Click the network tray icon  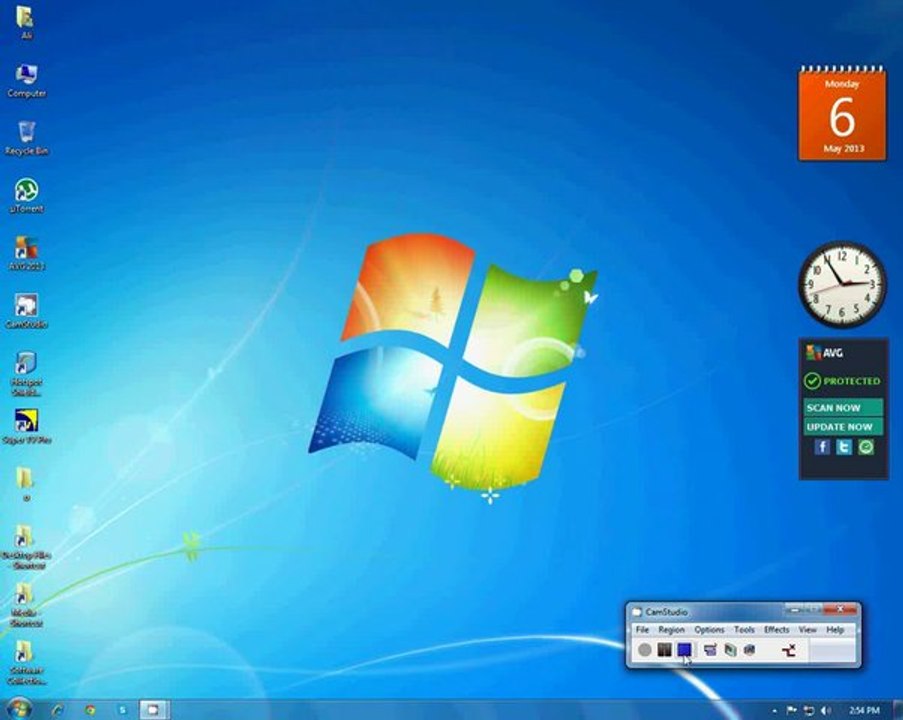tap(809, 711)
